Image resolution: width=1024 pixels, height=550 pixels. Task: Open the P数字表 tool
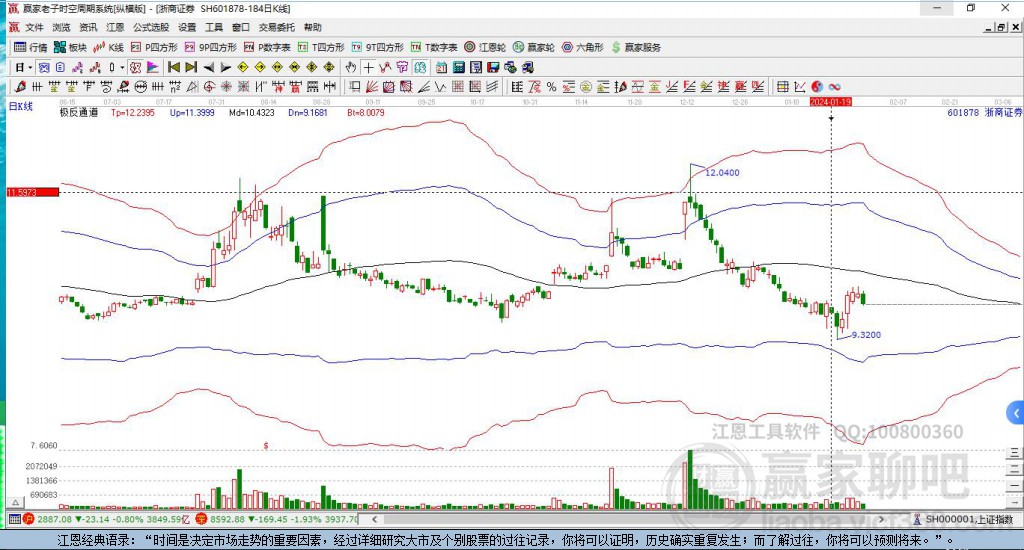267,47
